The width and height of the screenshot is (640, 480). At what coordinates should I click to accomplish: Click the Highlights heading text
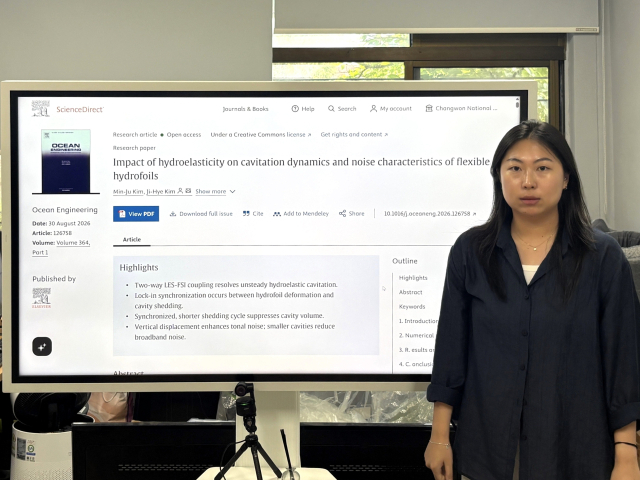point(139,267)
